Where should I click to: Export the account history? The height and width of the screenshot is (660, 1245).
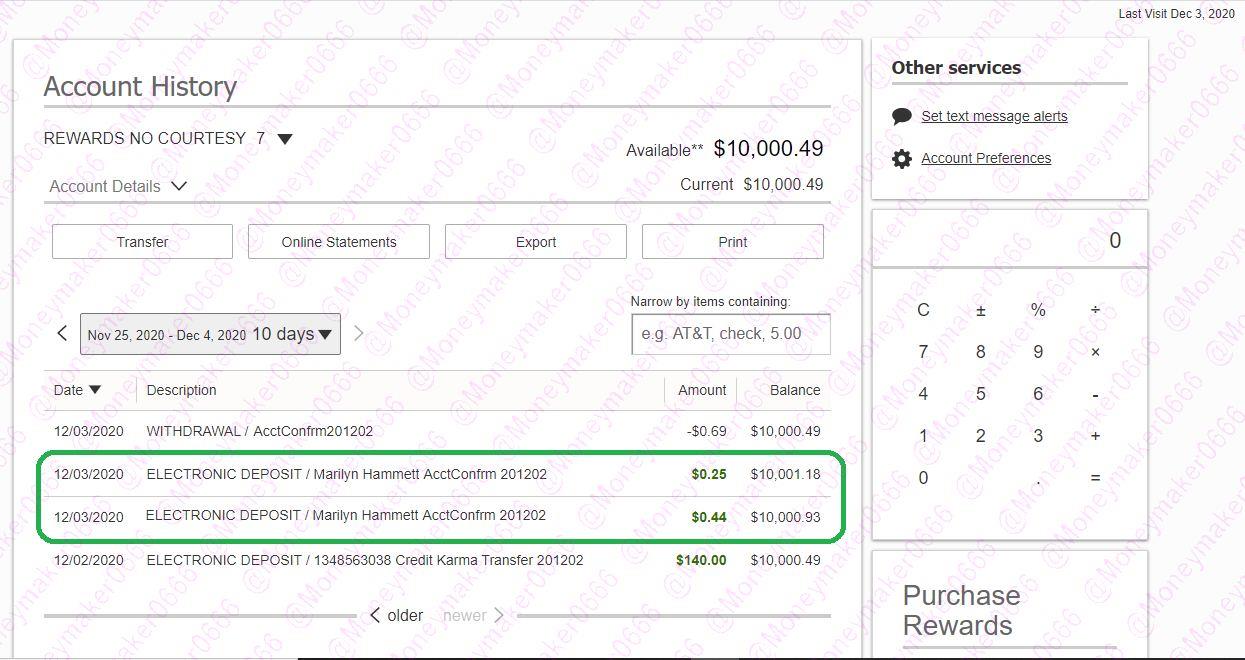pos(535,242)
